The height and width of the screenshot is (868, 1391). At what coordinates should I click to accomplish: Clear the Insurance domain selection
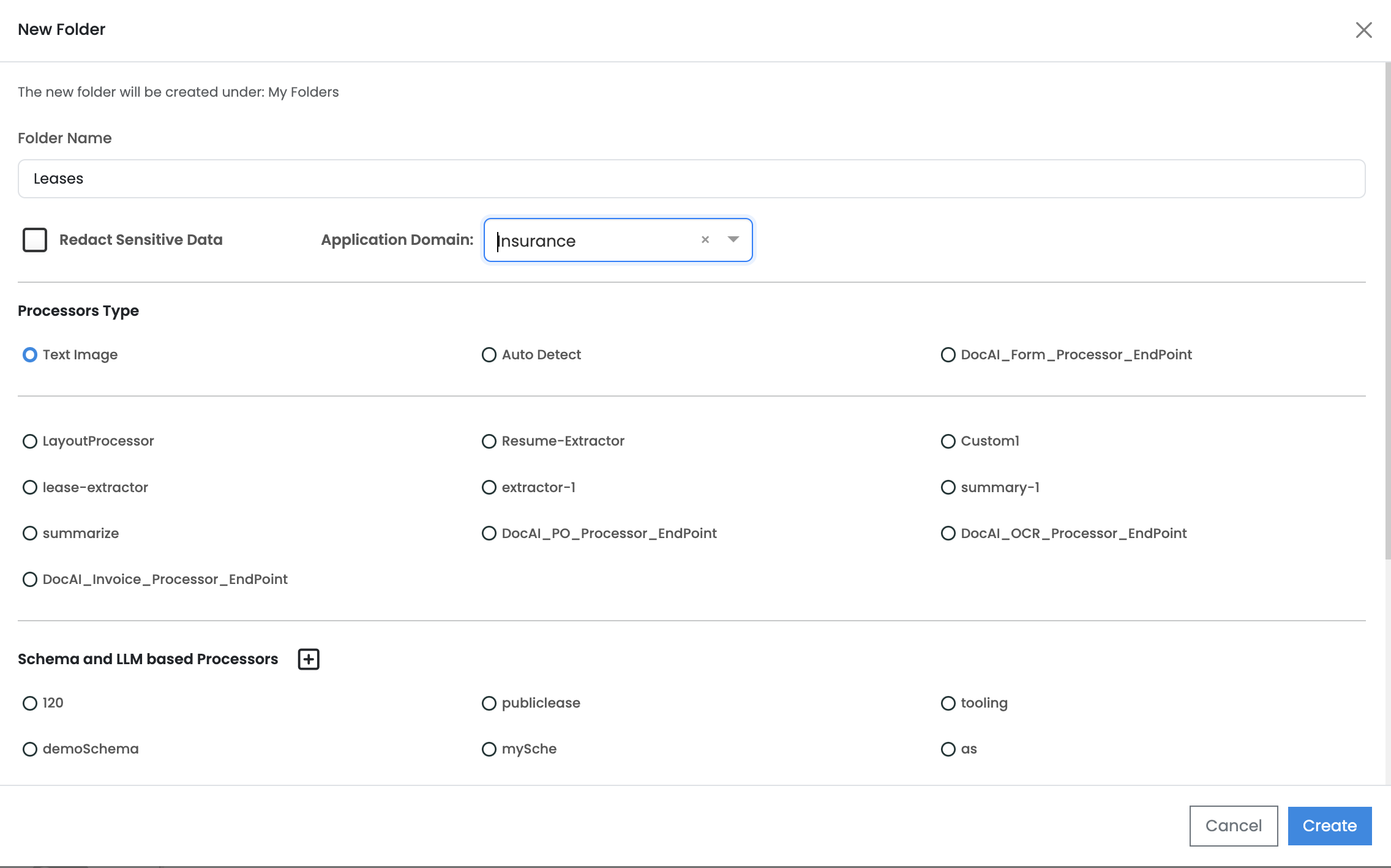pyautogui.click(x=705, y=240)
